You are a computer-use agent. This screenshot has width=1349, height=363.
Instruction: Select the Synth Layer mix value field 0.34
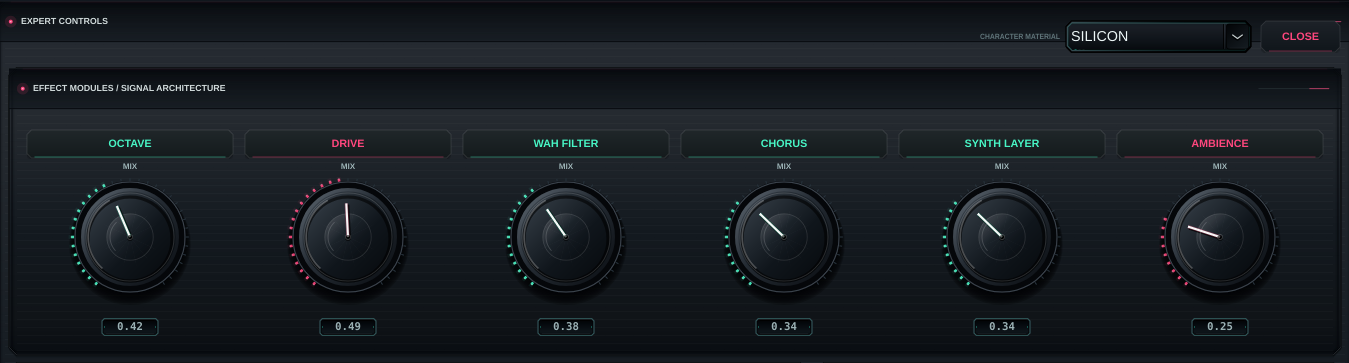pos(1002,326)
